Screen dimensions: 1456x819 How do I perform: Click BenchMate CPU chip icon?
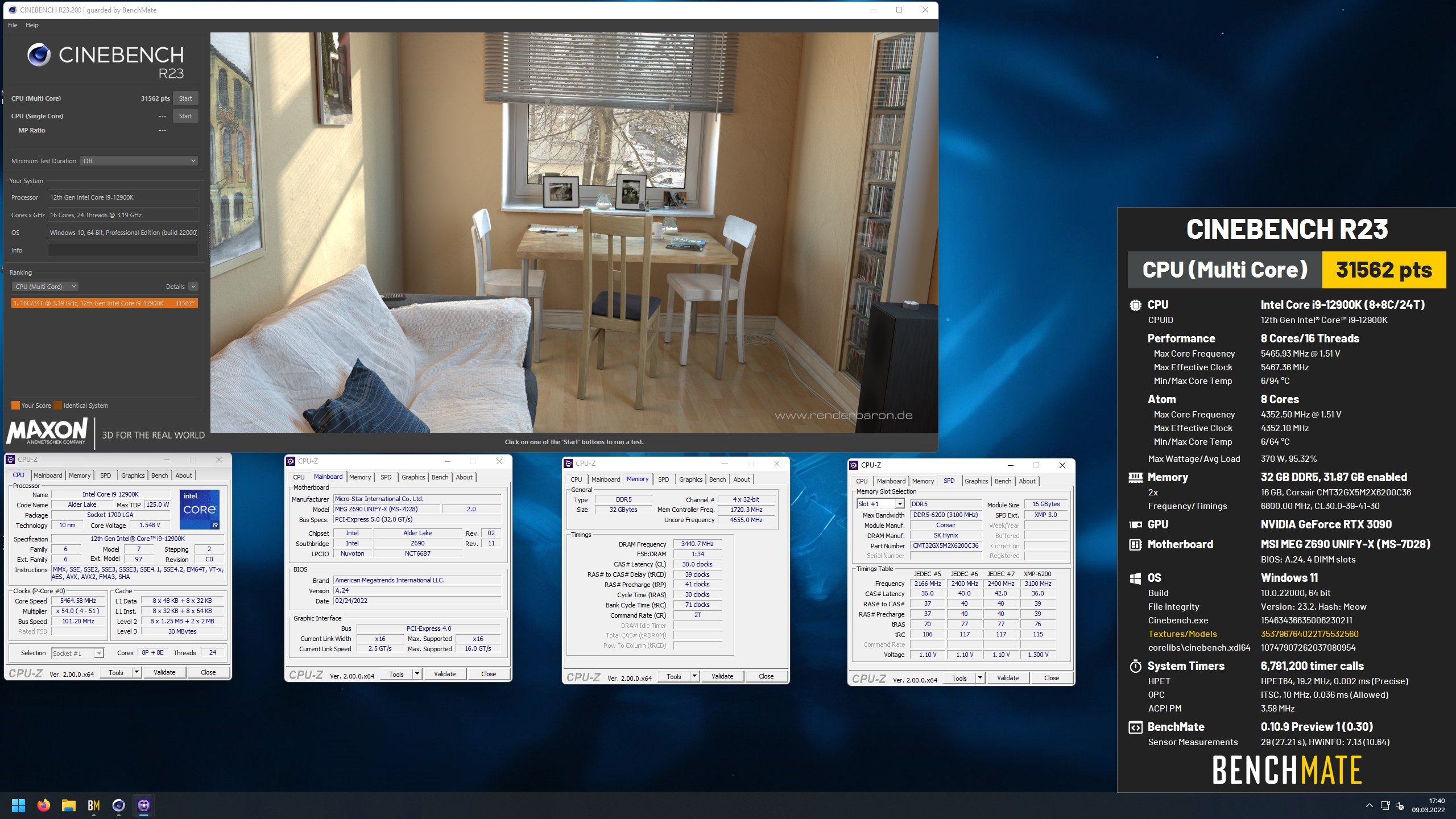click(x=1135, y=305)
